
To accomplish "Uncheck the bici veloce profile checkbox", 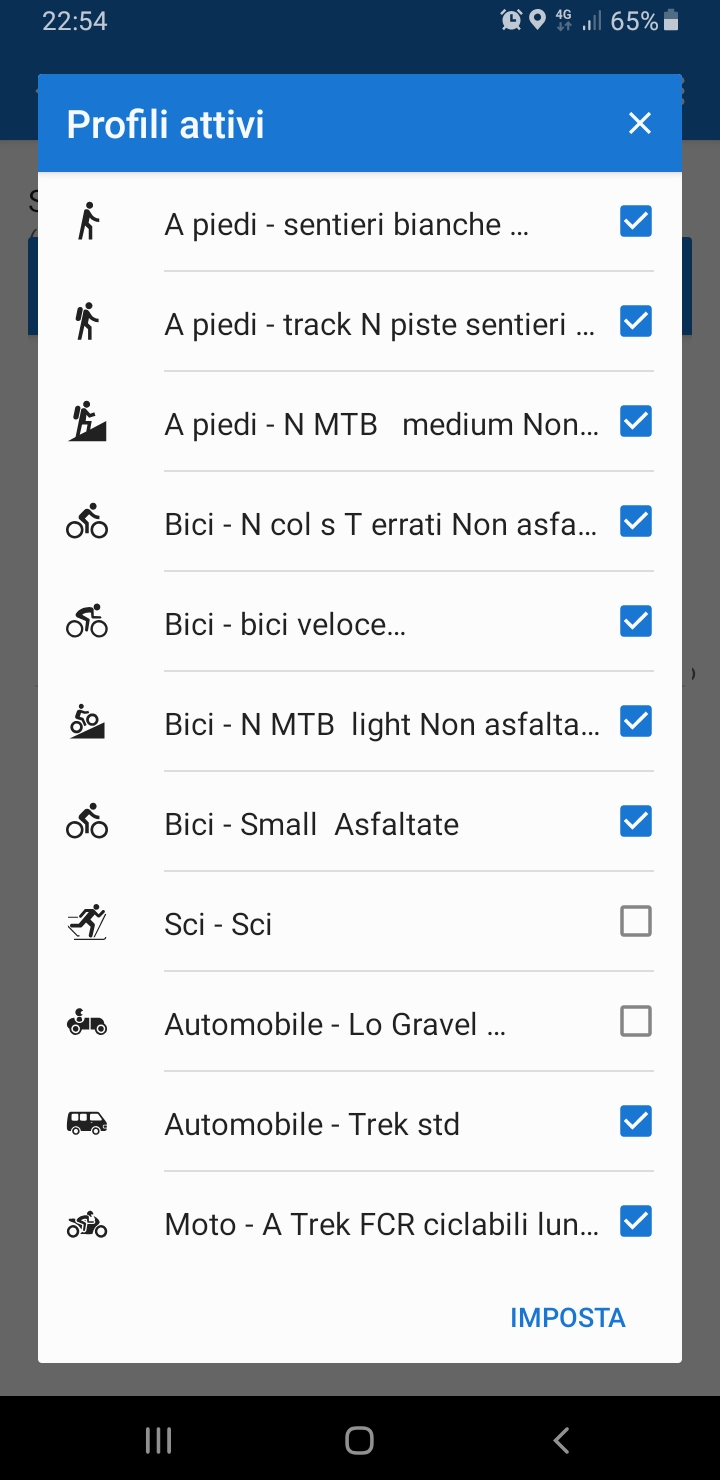I will coord(636,621).
